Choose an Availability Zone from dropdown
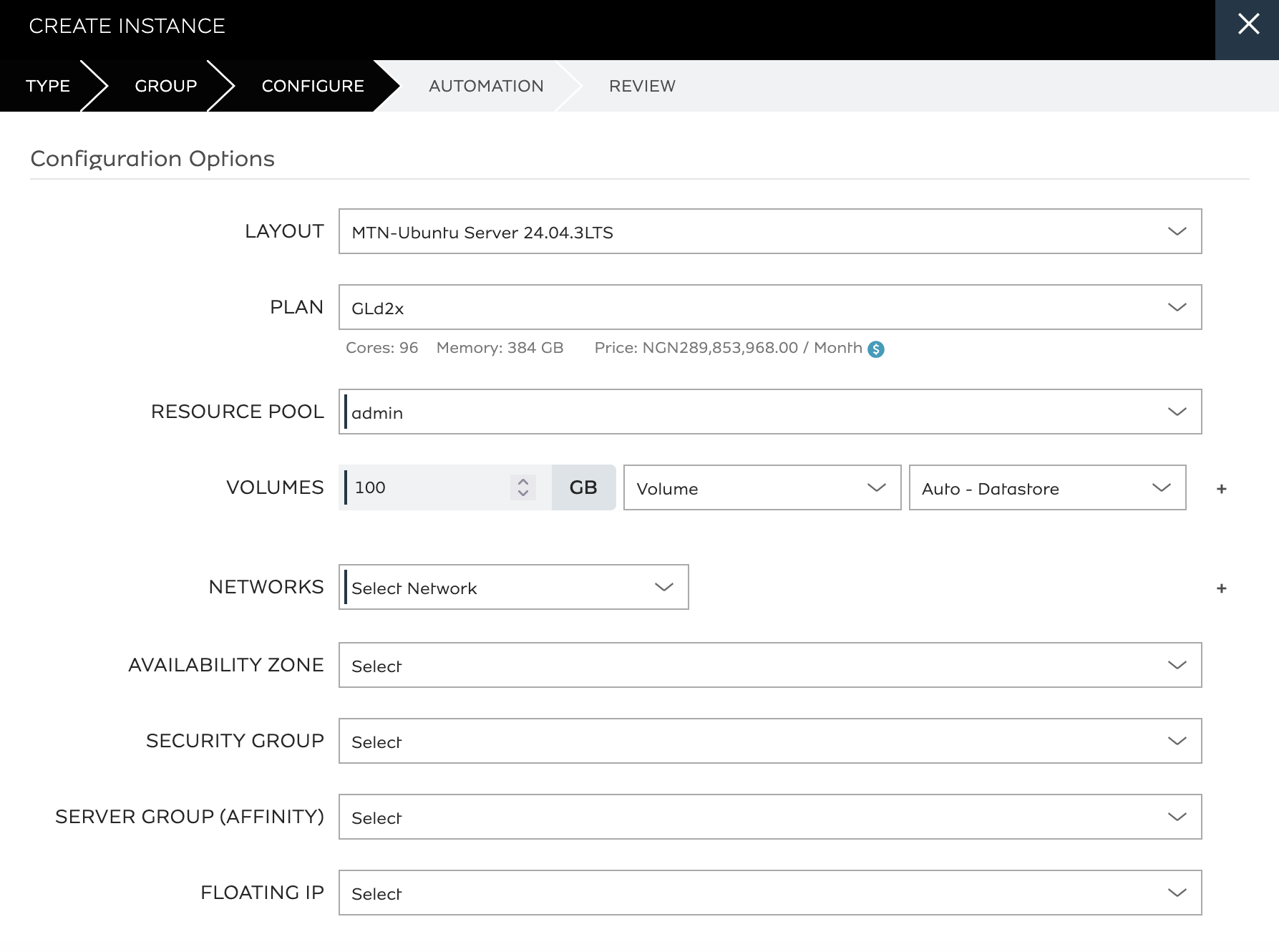The image size is (1279, 952). (x=769, y=665)
